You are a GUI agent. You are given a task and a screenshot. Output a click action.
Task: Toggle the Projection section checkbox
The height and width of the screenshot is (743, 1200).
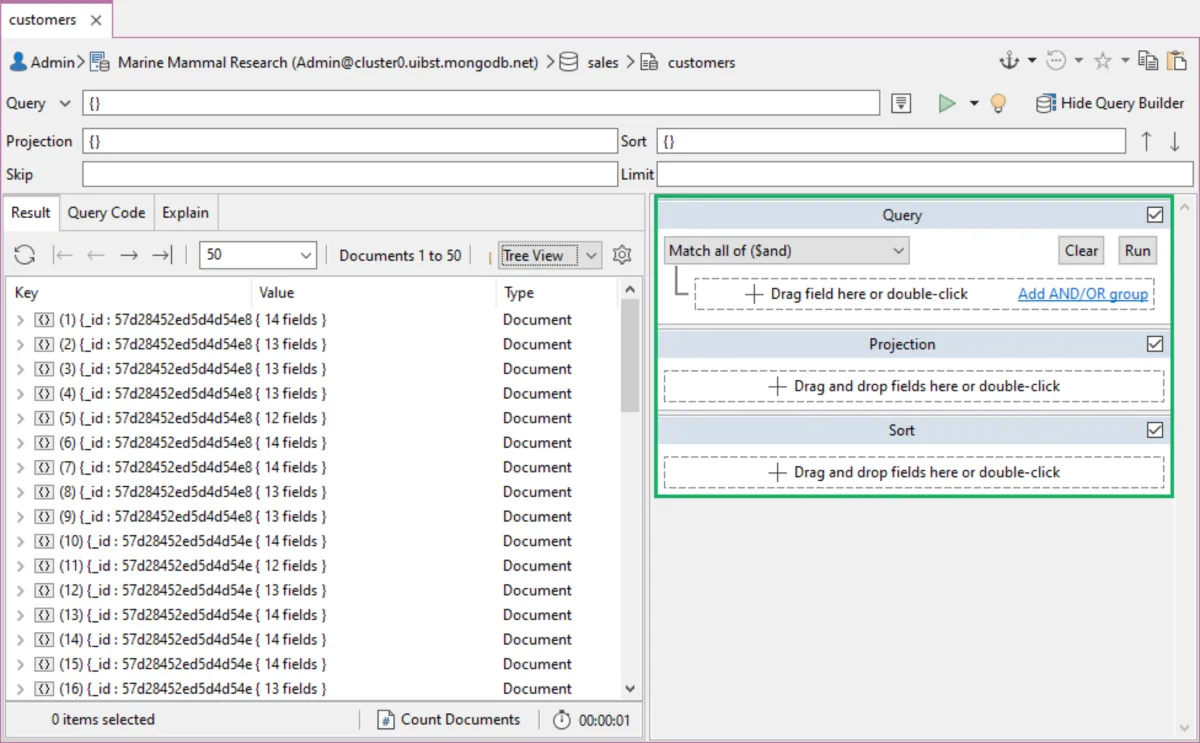tap(1155, 344)
